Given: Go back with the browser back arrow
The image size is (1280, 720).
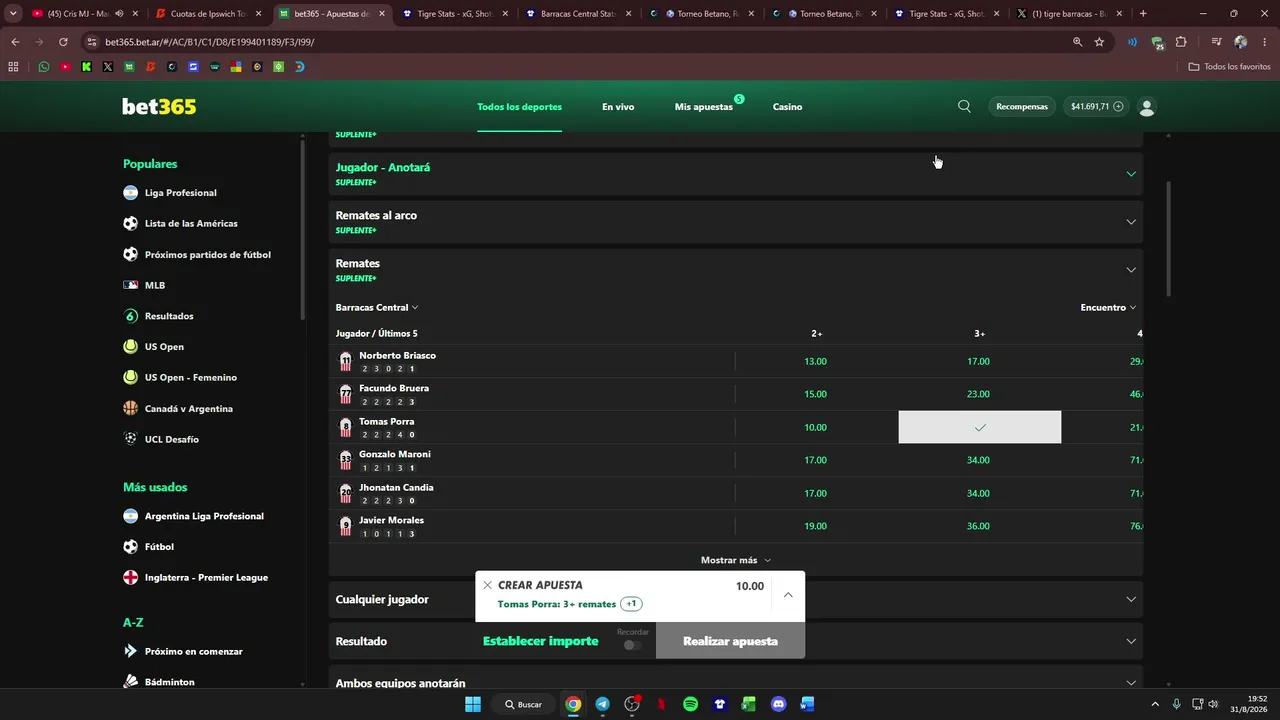Looking at the screenshot, I should [15, 42].
